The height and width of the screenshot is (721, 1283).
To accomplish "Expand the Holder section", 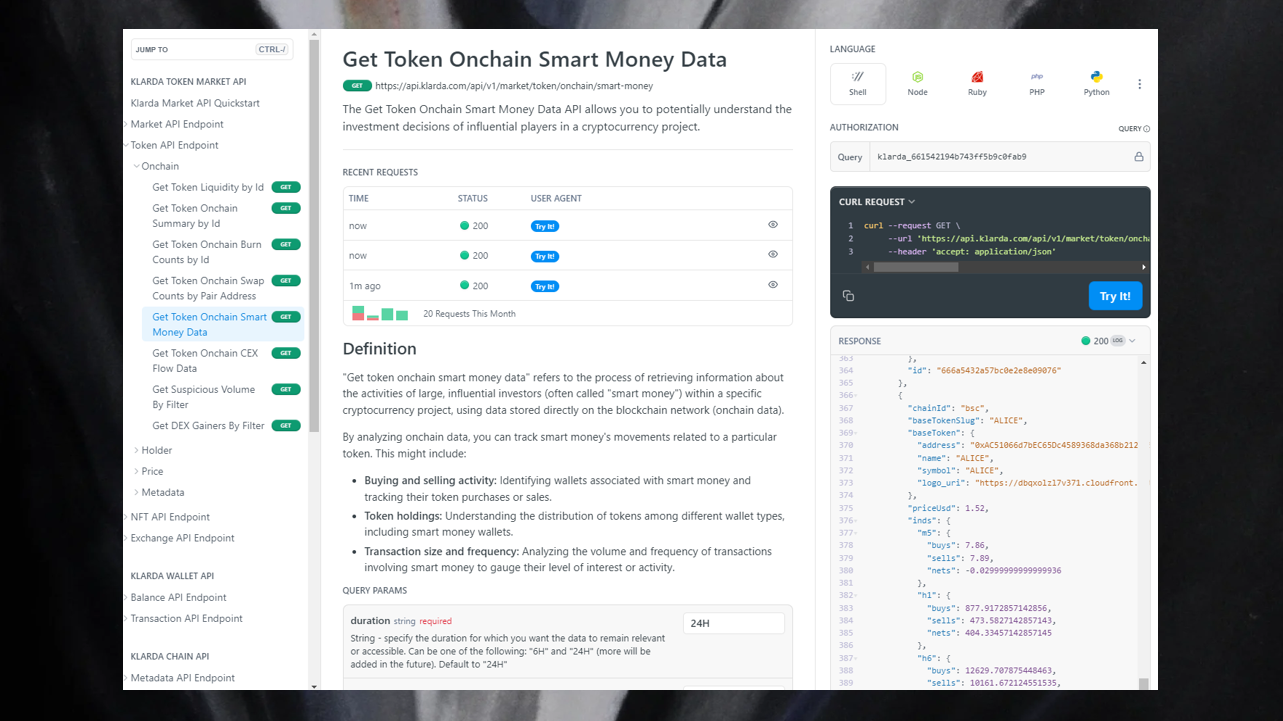I will pos(137,450).
